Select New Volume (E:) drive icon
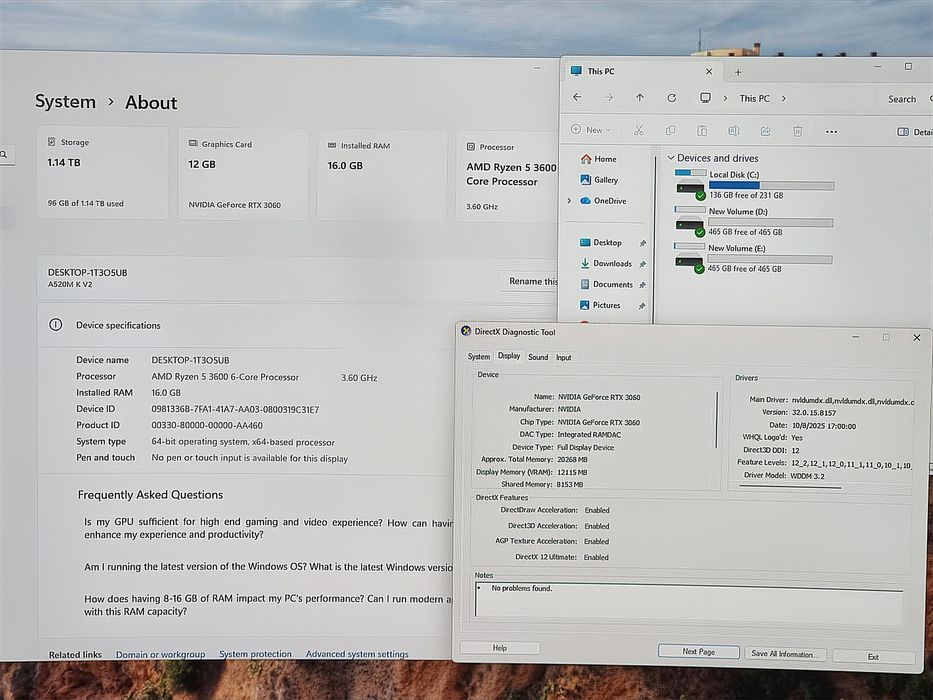The image size is (933, 700). (689, 258)
